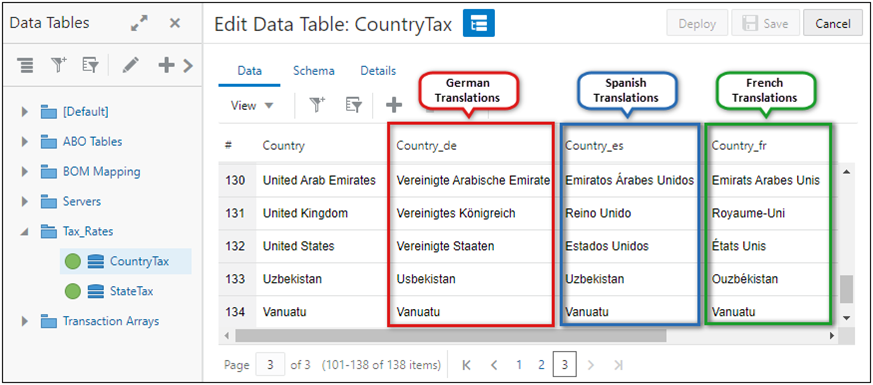Show more toolbar items with the right chevron
This screenshot has width=873, height=385.
click(188, 66)
